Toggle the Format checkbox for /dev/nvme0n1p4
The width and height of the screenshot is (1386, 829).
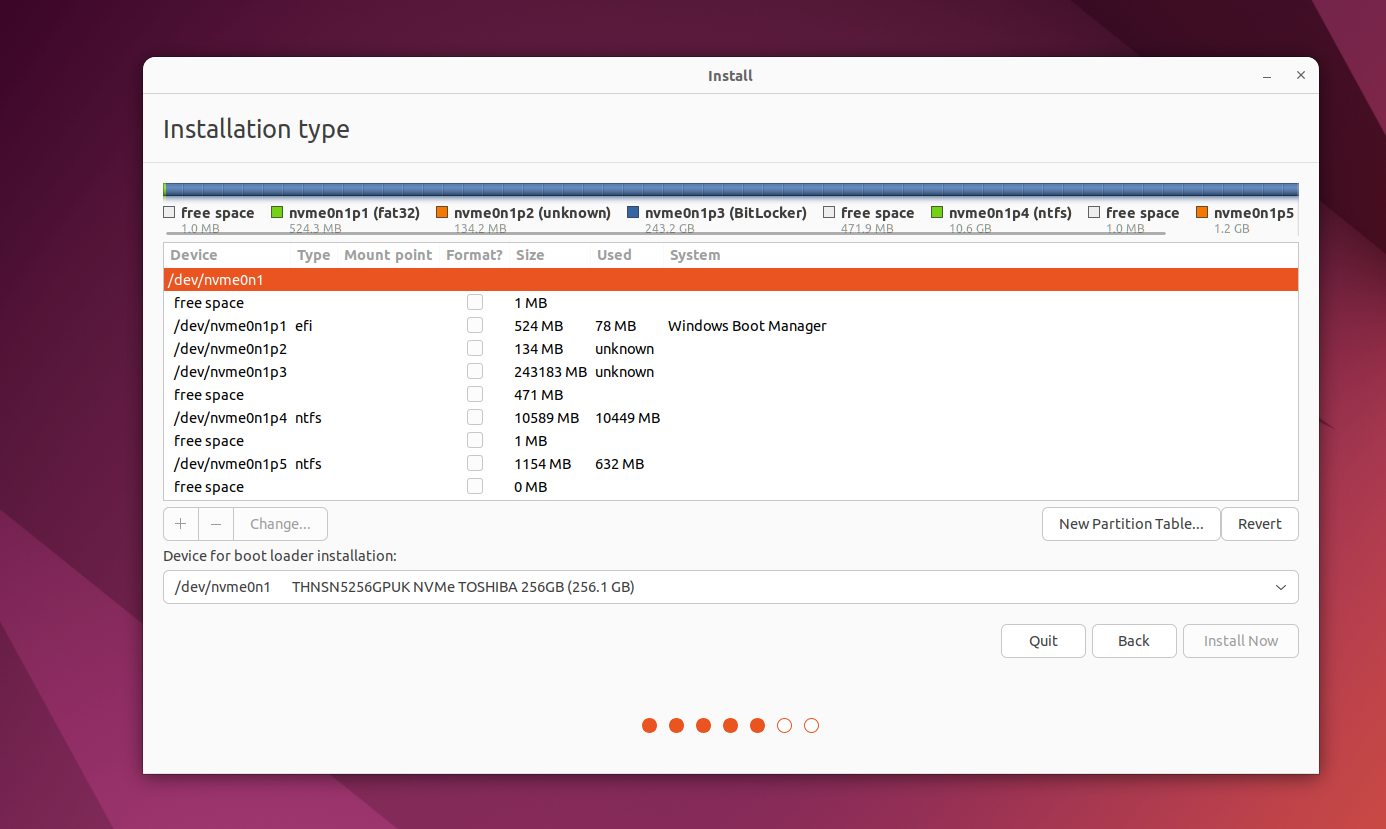coord(474,416)
